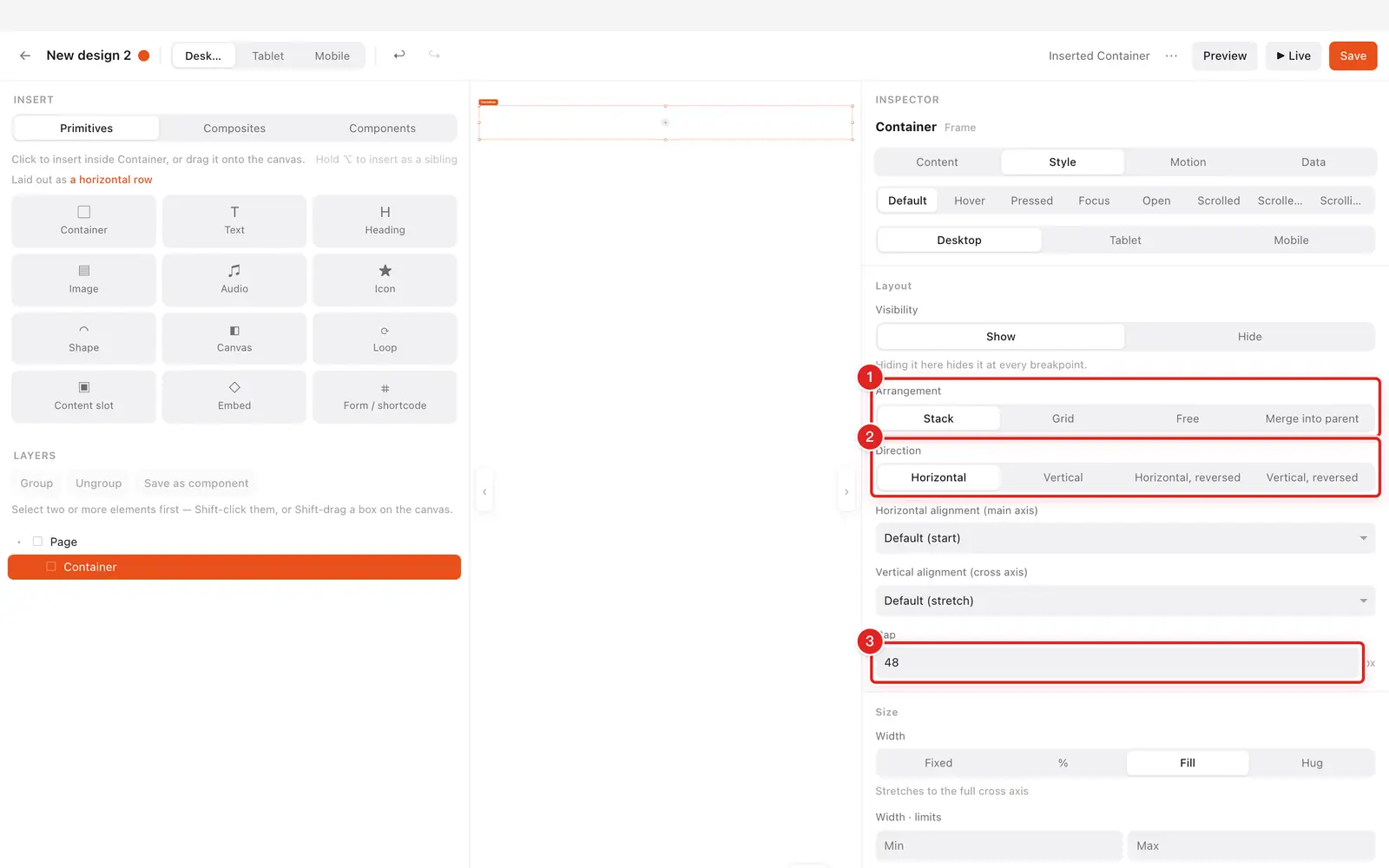Open the Vertical alignment (cross axis) dropdown
The height and width of the screenshot is (868, 1389).
(1125, 601)
